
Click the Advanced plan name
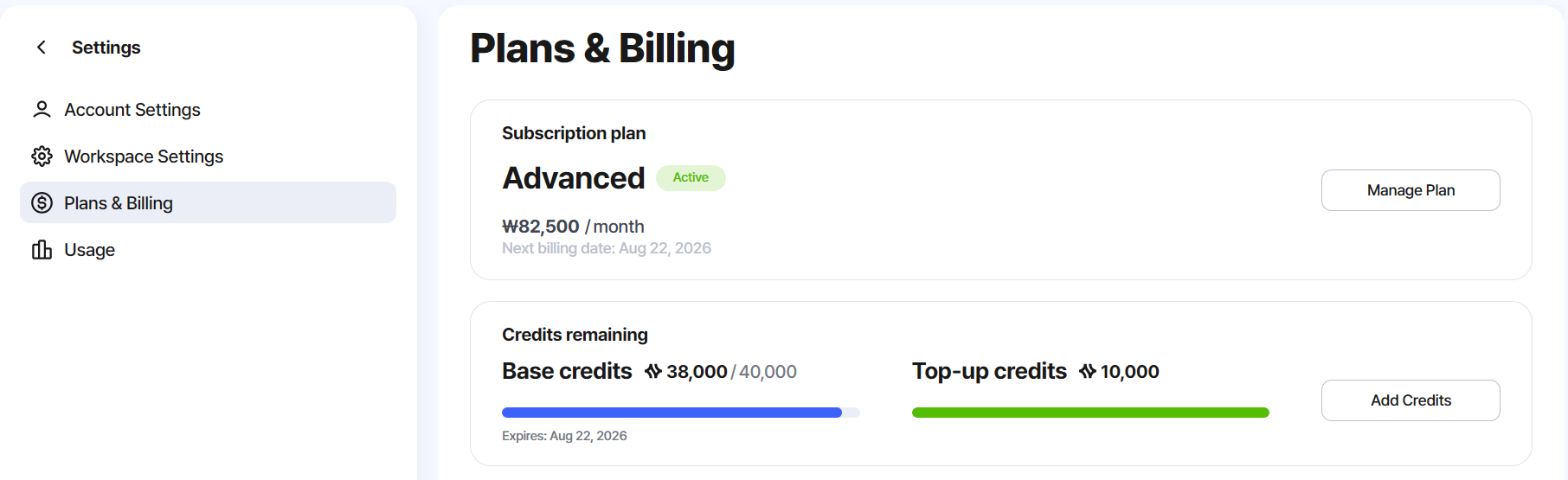(x=574, y=178)
